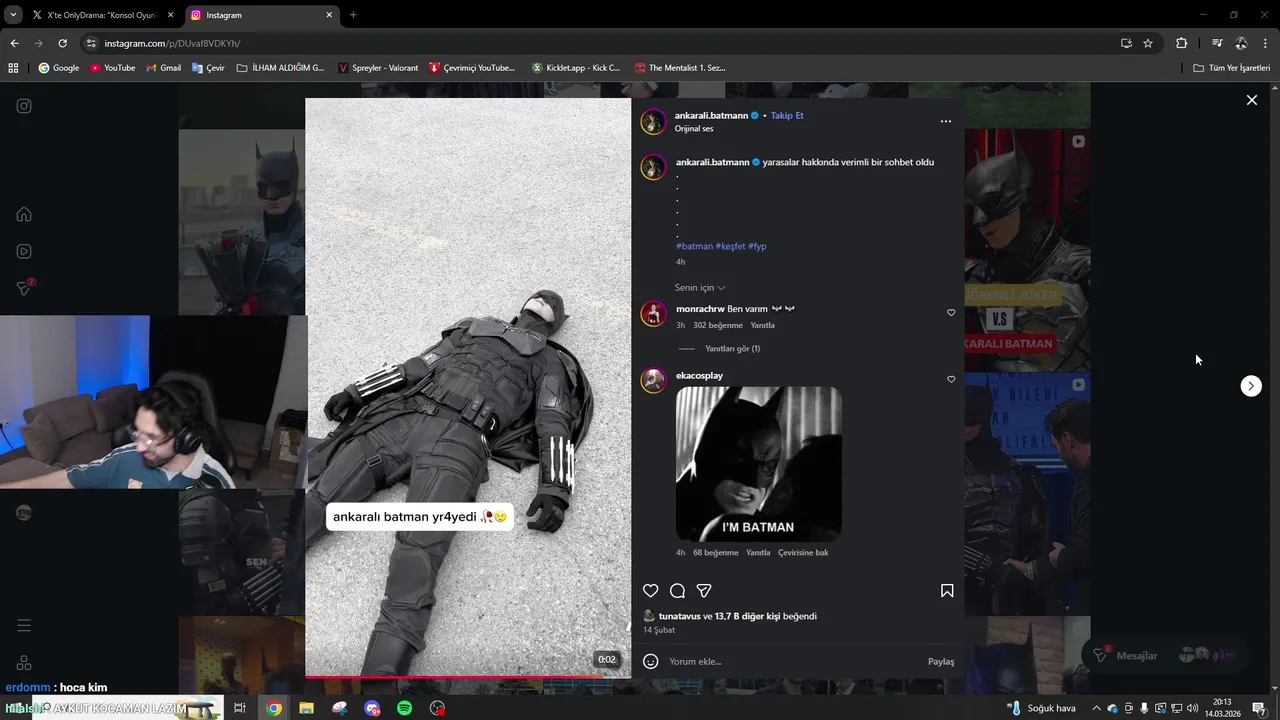1280x720 pixels.
Task: Open the media controls icon in Chrome toolbar
Action: coord(1217,43)
